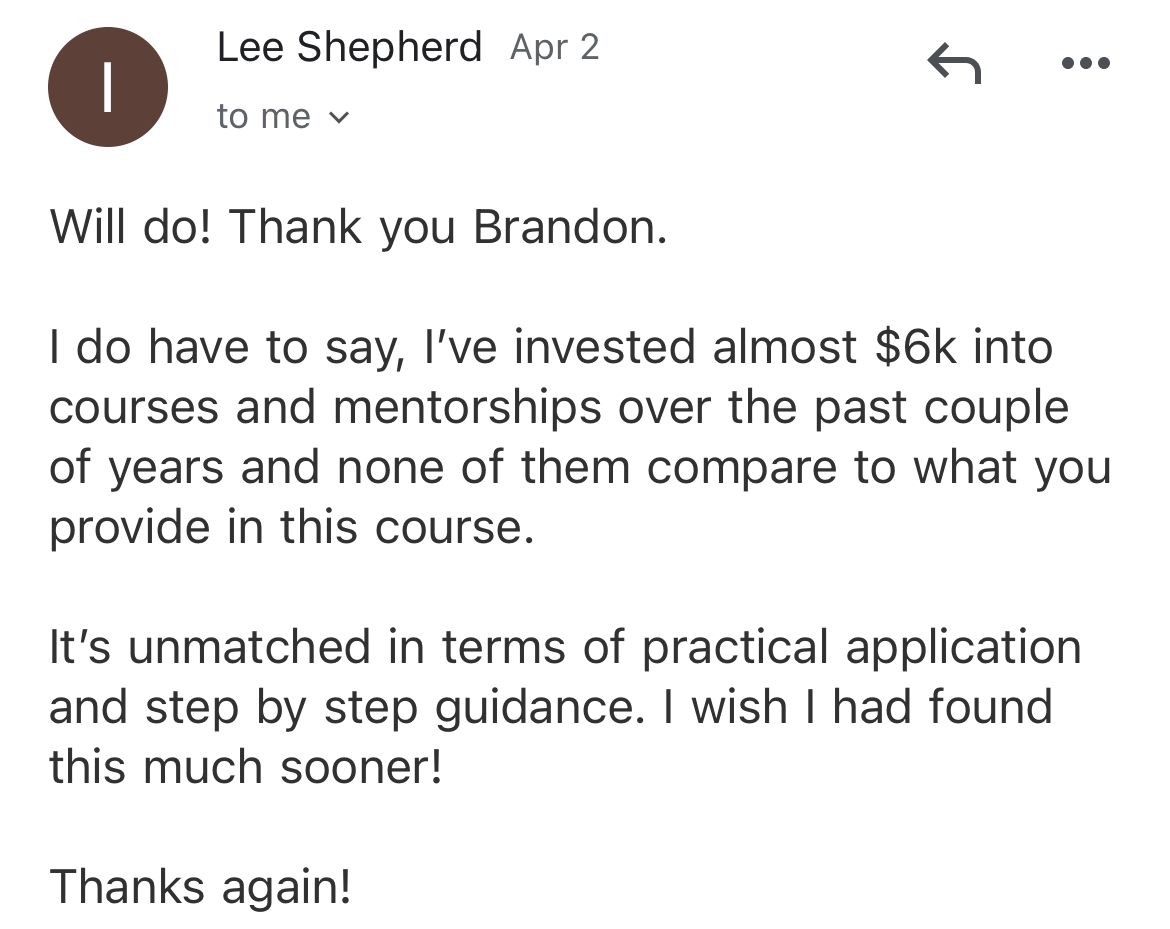1170x929 pixels.
Task: Click the words "It's unmatched"
Action: tap(208, 647)
